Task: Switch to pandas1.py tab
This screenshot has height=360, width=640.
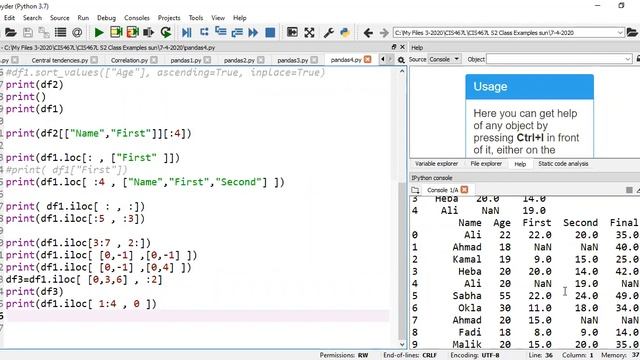Action: coord(186,60)
